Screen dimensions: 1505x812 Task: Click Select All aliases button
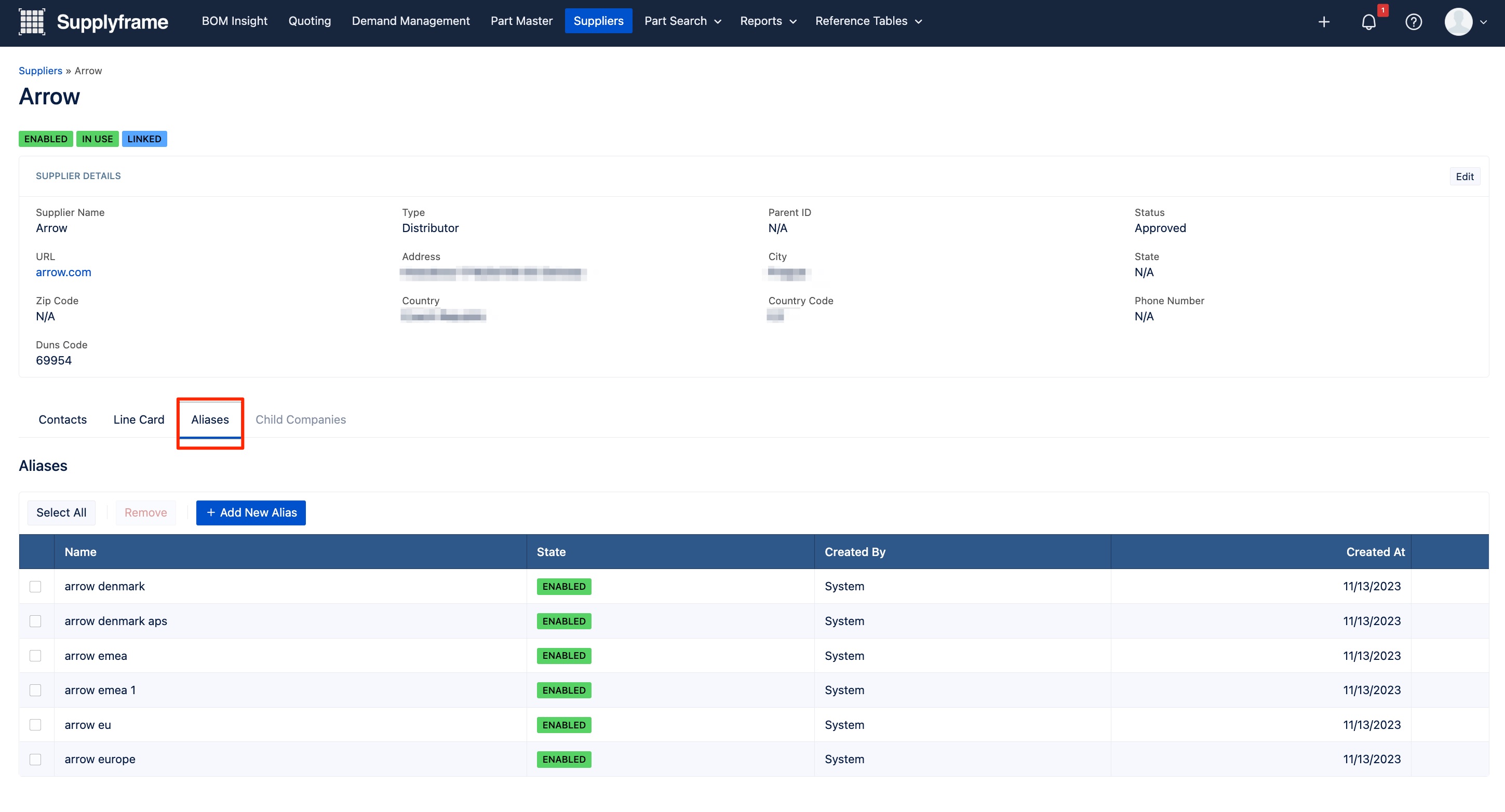coord(61,512)
